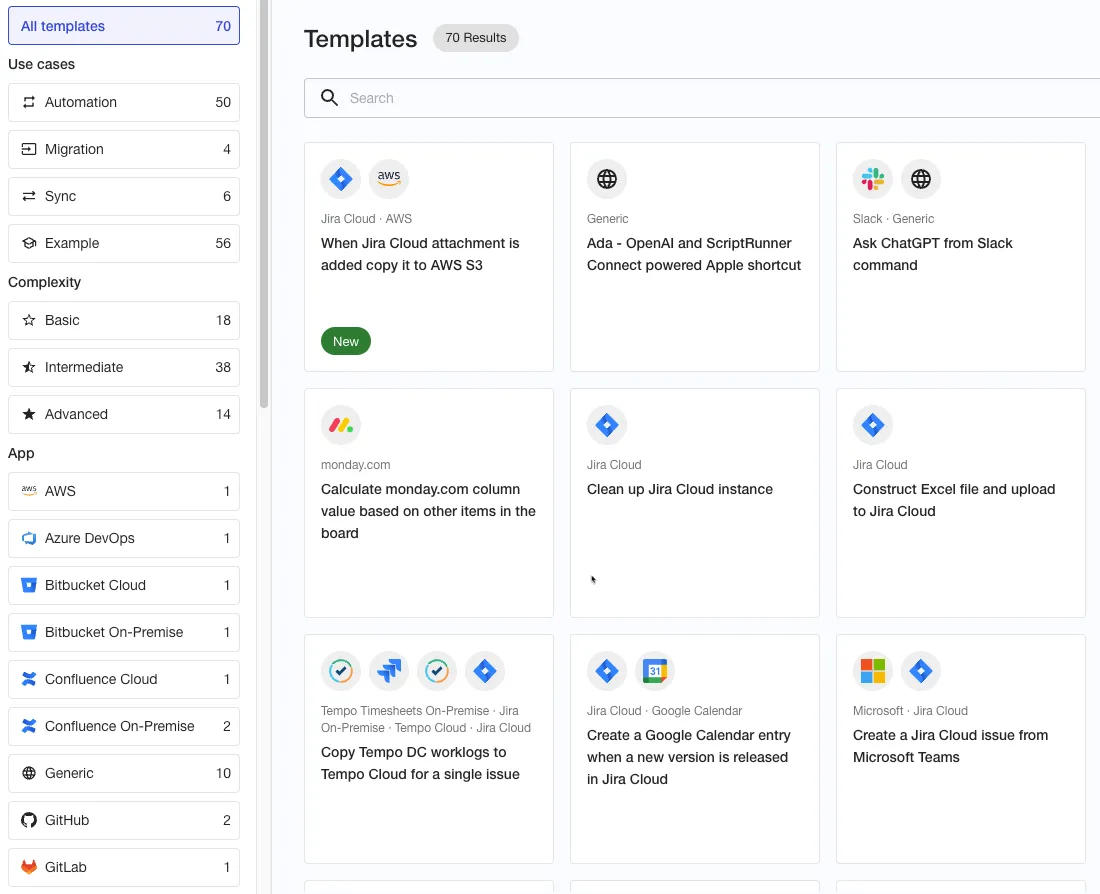Filter by Basic complexity
Viewport: 1100px width, 894px height.
tap(124, 321)
